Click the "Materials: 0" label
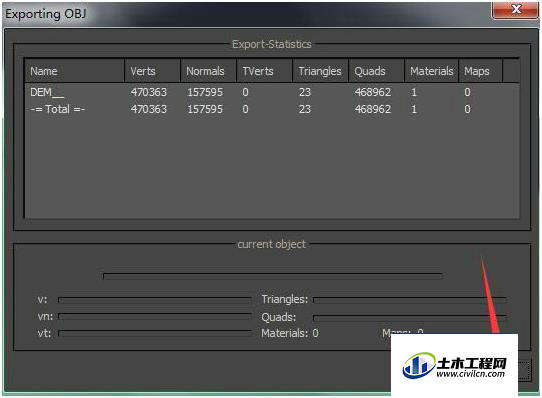The width and height of the screenshot is (542, 398). point(290,333)
